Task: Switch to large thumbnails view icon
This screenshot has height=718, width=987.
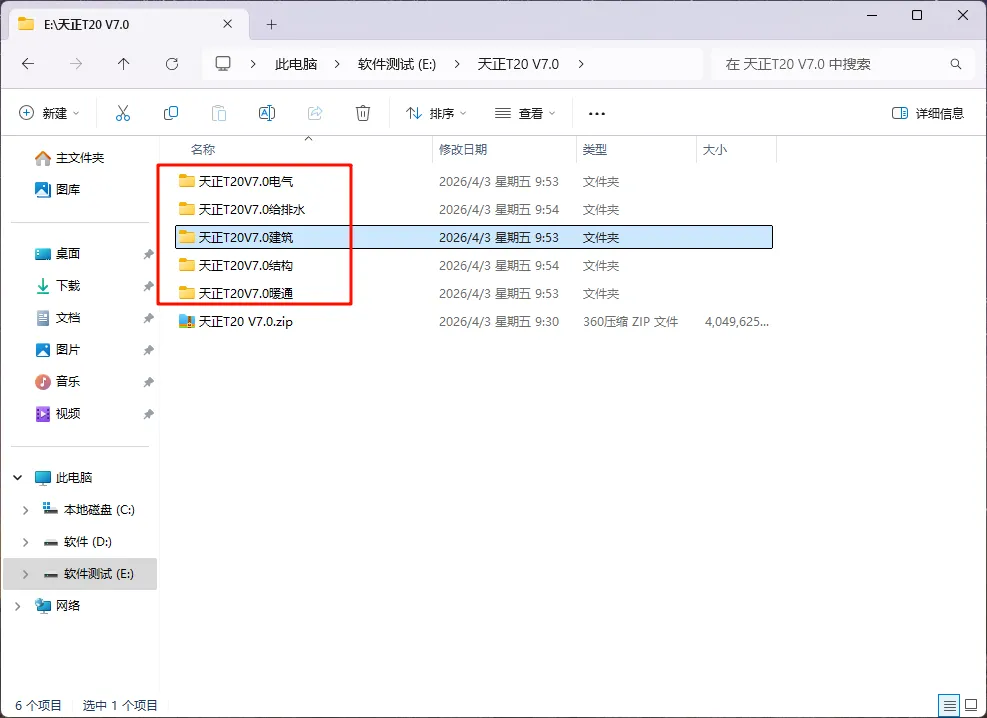Action: (x=971, y=705)
